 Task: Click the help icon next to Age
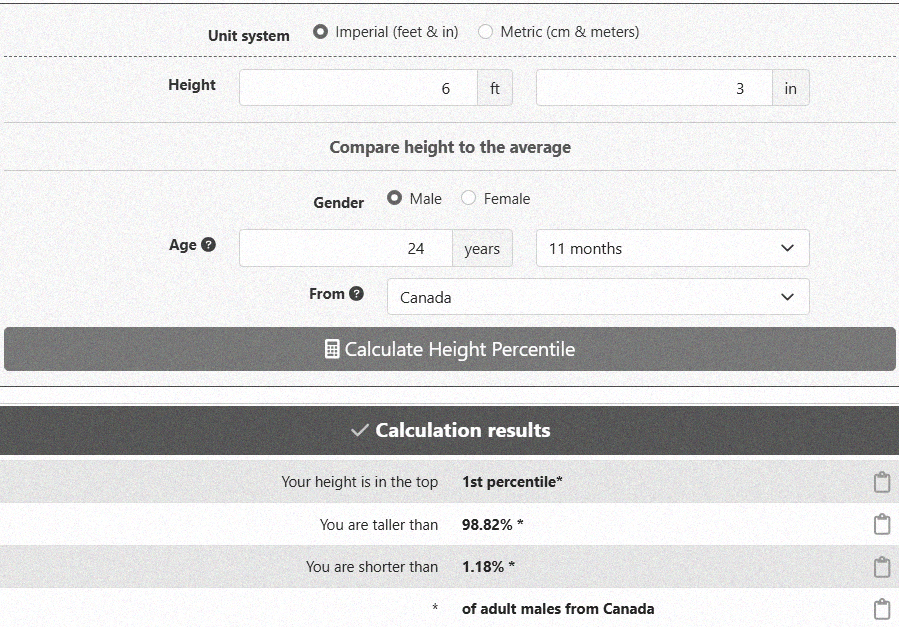pyautogui.click(x=208, y=245)
